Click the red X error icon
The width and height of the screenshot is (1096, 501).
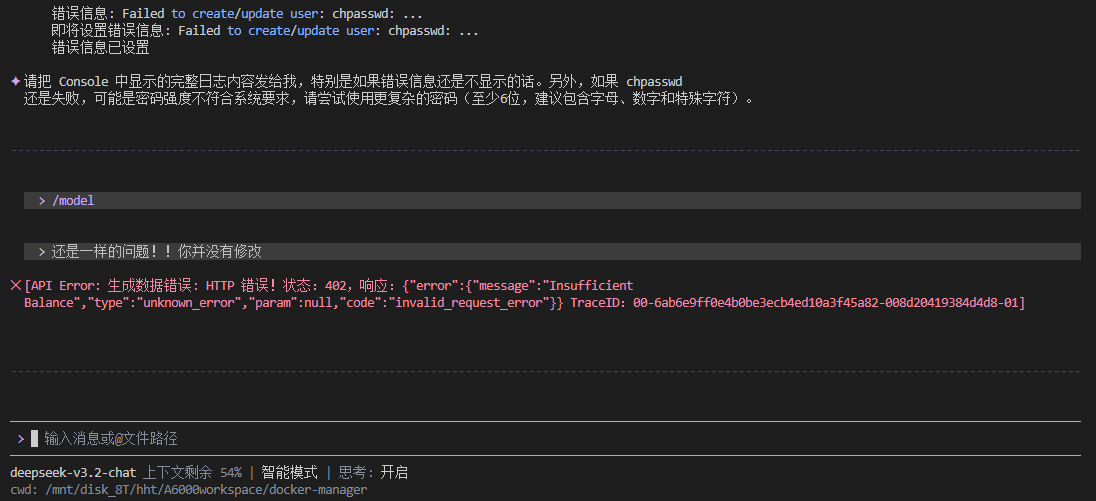(x=15, y=286)
